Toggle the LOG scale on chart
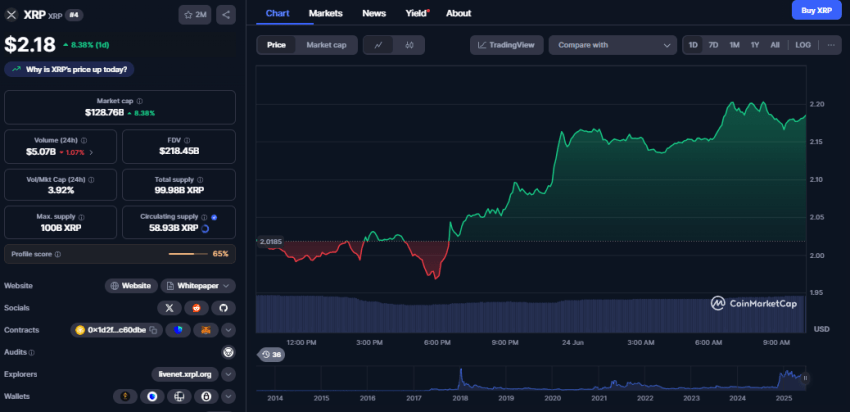850x412 pixels. (803, 45)
